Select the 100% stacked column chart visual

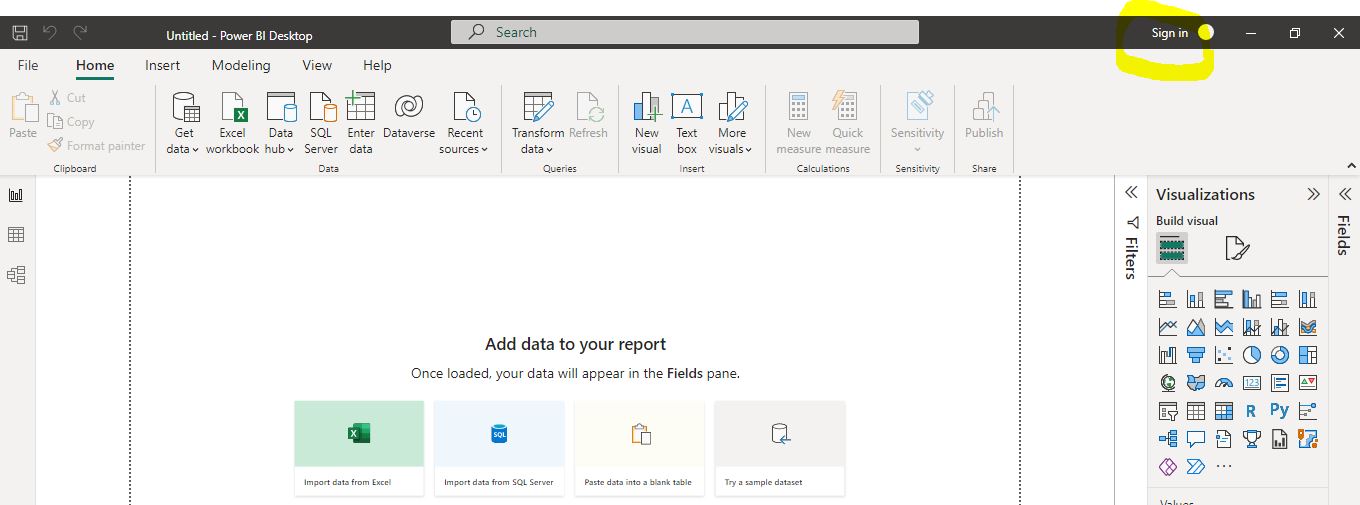[x=1307, y=299]
